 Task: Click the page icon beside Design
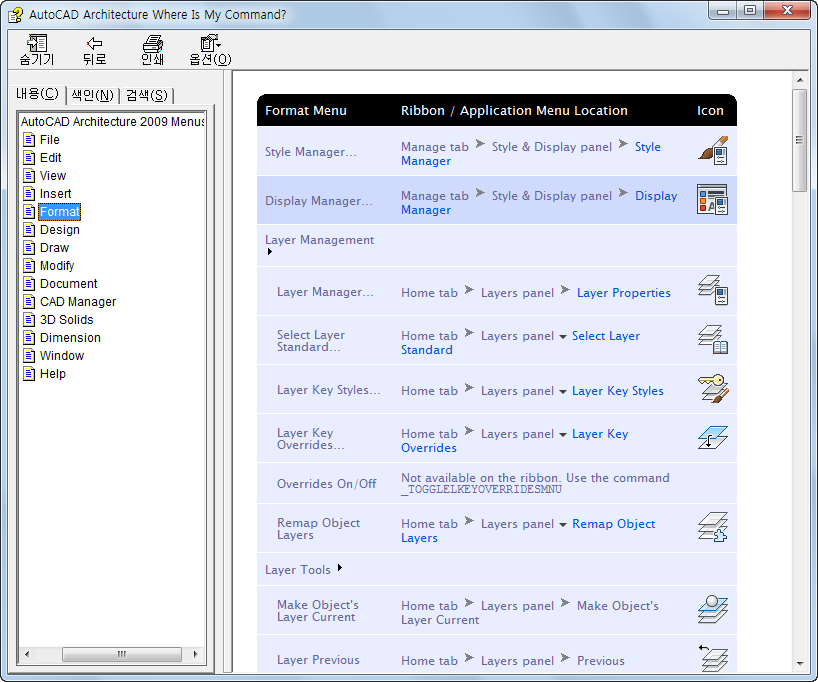pyautogui.click(x=29, y=230)
